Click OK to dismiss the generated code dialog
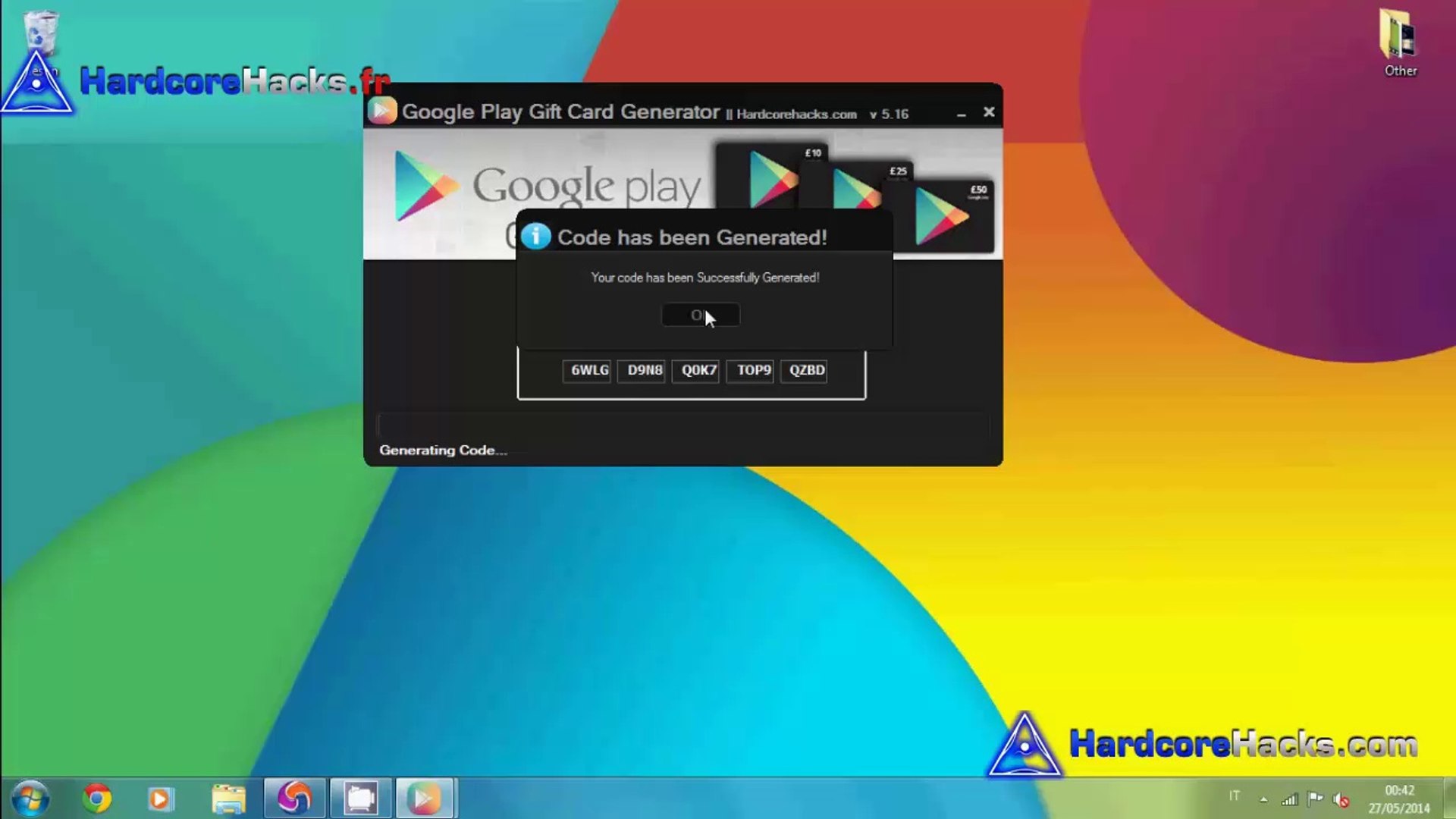Screen dimensions: 1456x819 (699, 315)
